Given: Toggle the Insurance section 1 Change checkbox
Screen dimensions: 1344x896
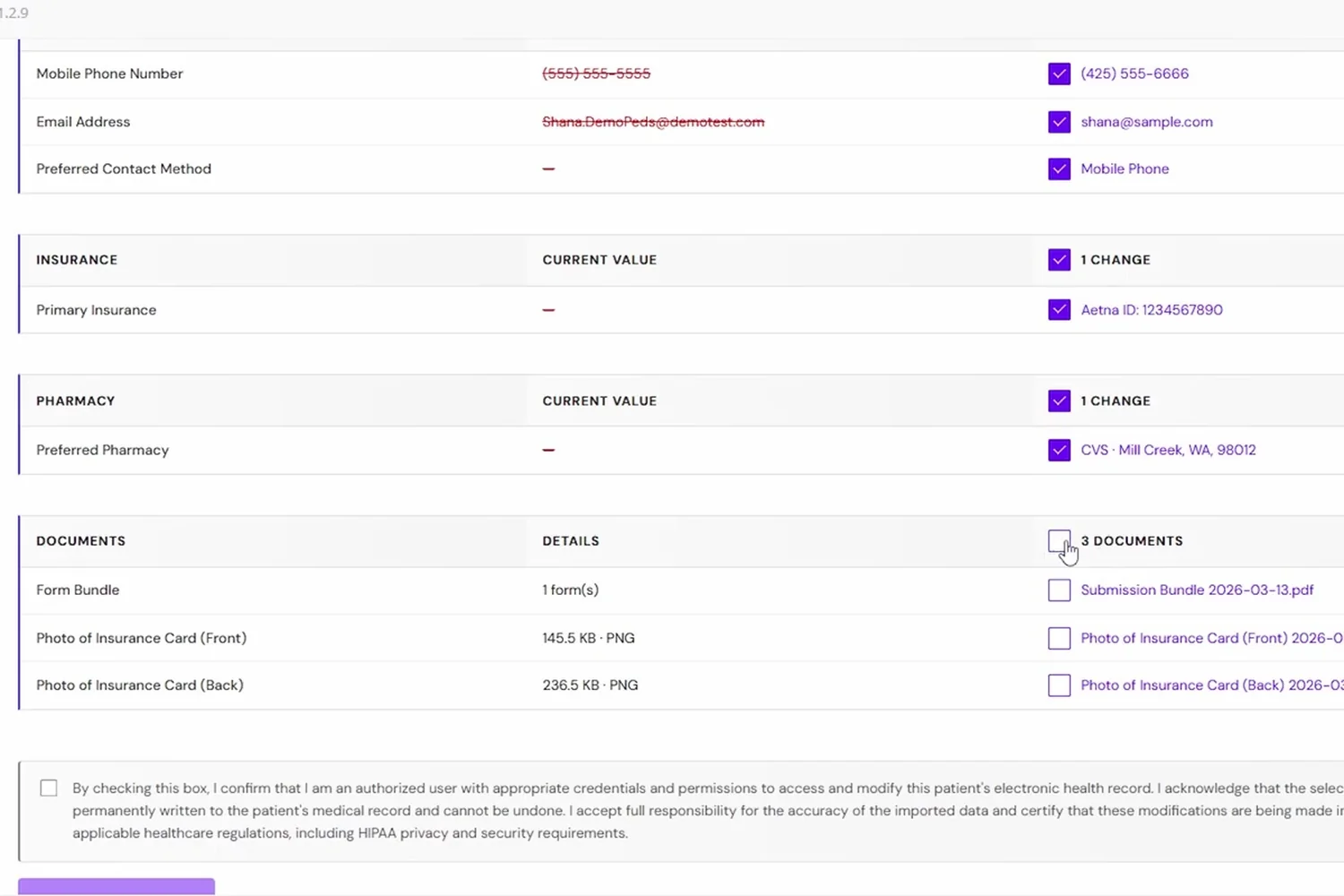Looking at the screenshot, I should [x=1059, y=260].
